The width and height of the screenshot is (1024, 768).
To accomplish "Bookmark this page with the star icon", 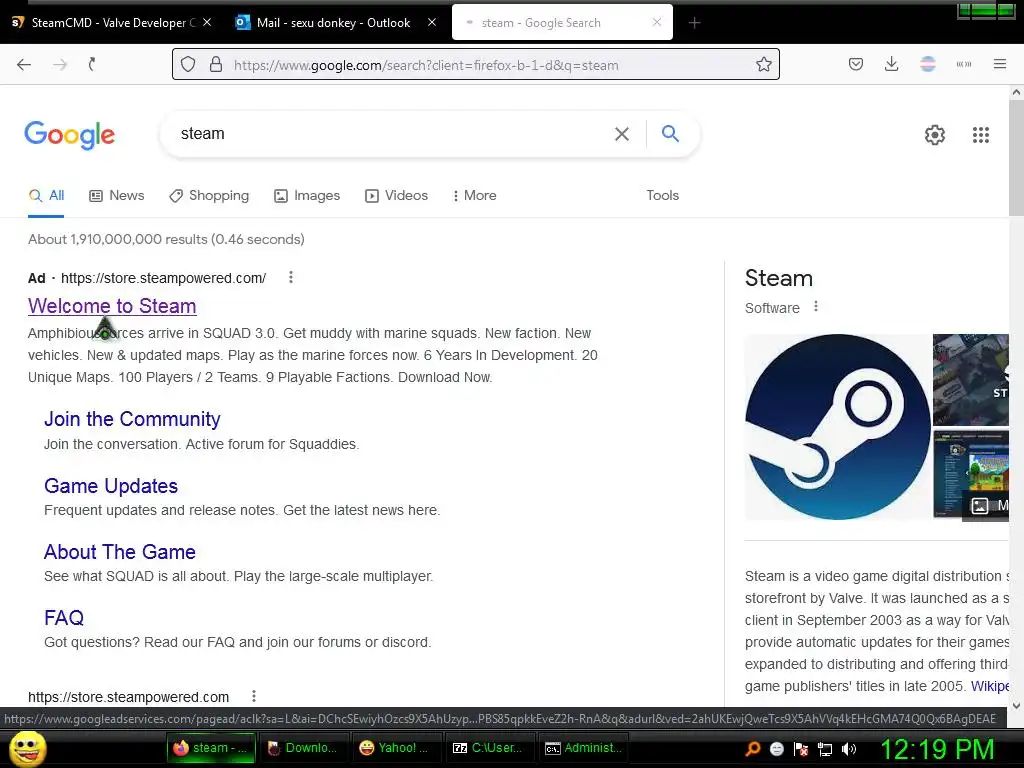I will point(763,64).
